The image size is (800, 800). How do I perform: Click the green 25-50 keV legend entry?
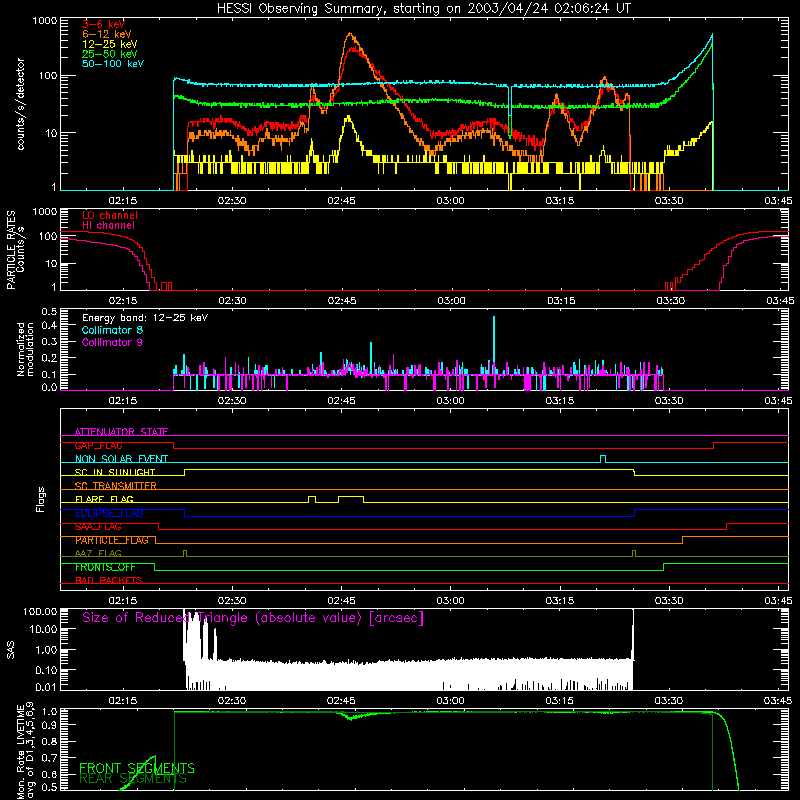click(109, 54)
